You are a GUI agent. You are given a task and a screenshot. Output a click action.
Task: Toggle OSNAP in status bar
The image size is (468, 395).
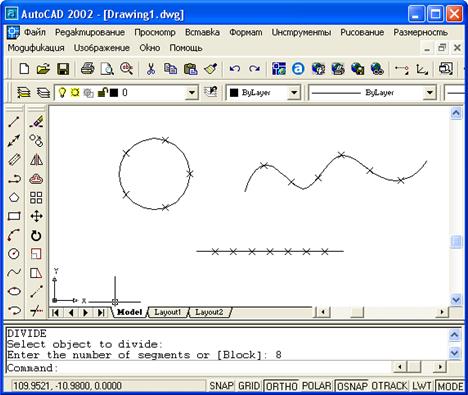coord(352,386)
